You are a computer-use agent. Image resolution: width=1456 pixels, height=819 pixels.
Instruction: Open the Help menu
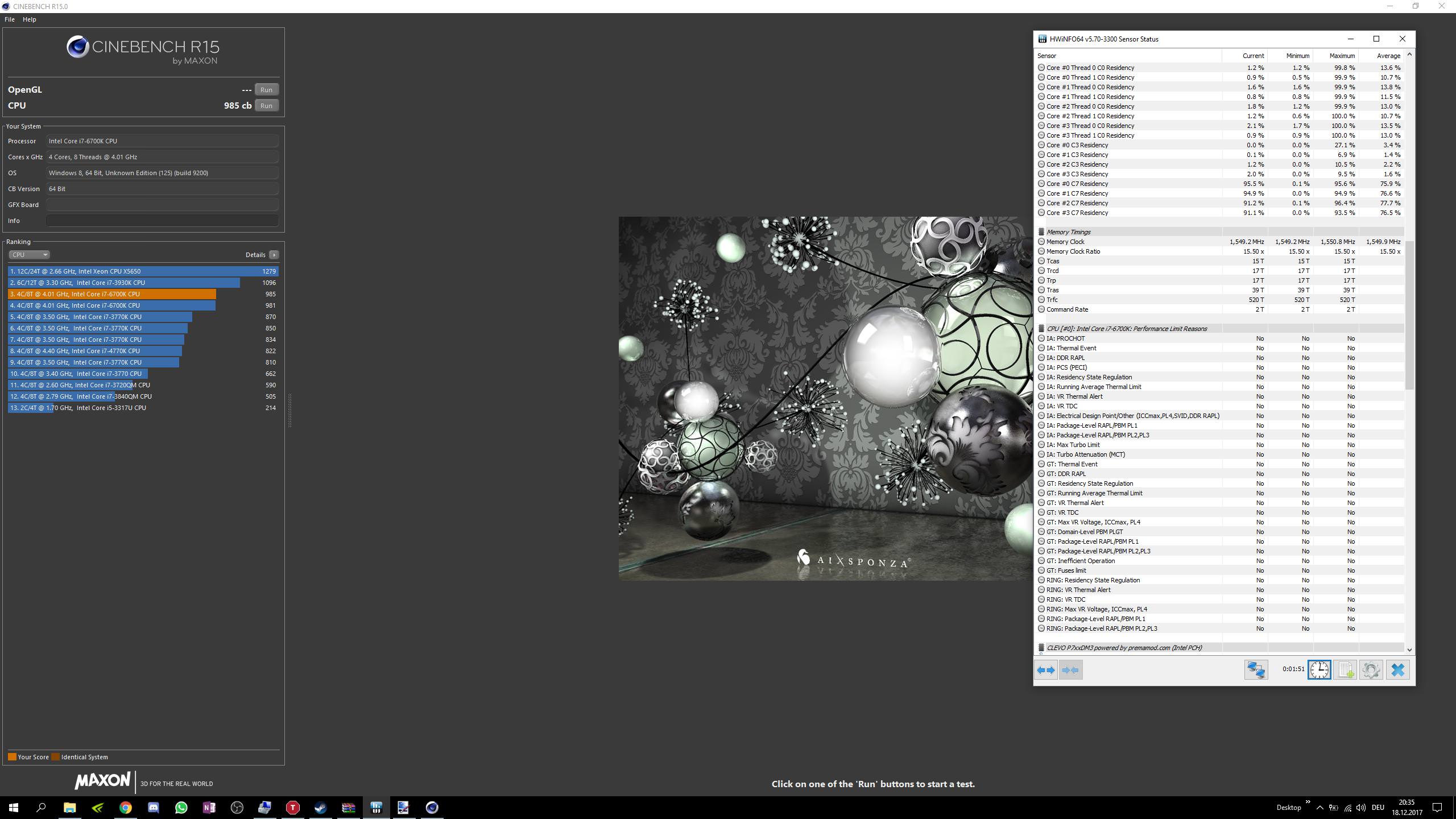tap(29, 19)
